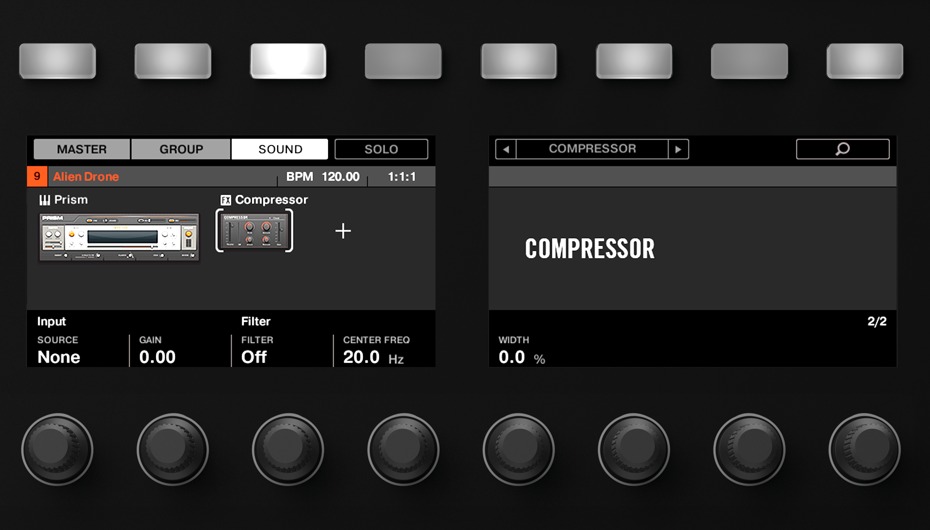Toggle the Filter Off parameter
Image resolution: width=930 pixels, height=530 pixels.
(x=254, y=357)
